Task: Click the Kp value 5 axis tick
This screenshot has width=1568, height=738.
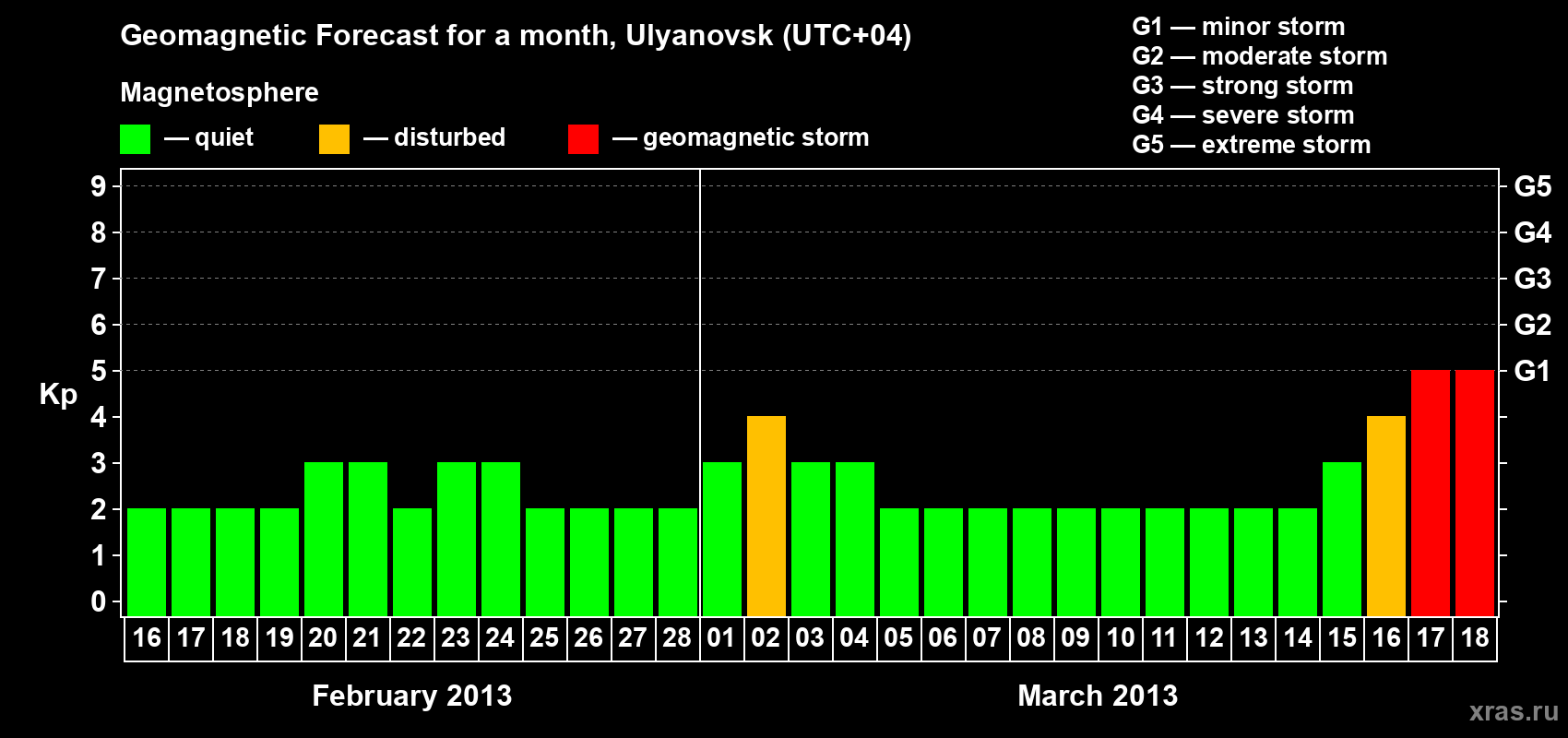Action: coord(99,371)
